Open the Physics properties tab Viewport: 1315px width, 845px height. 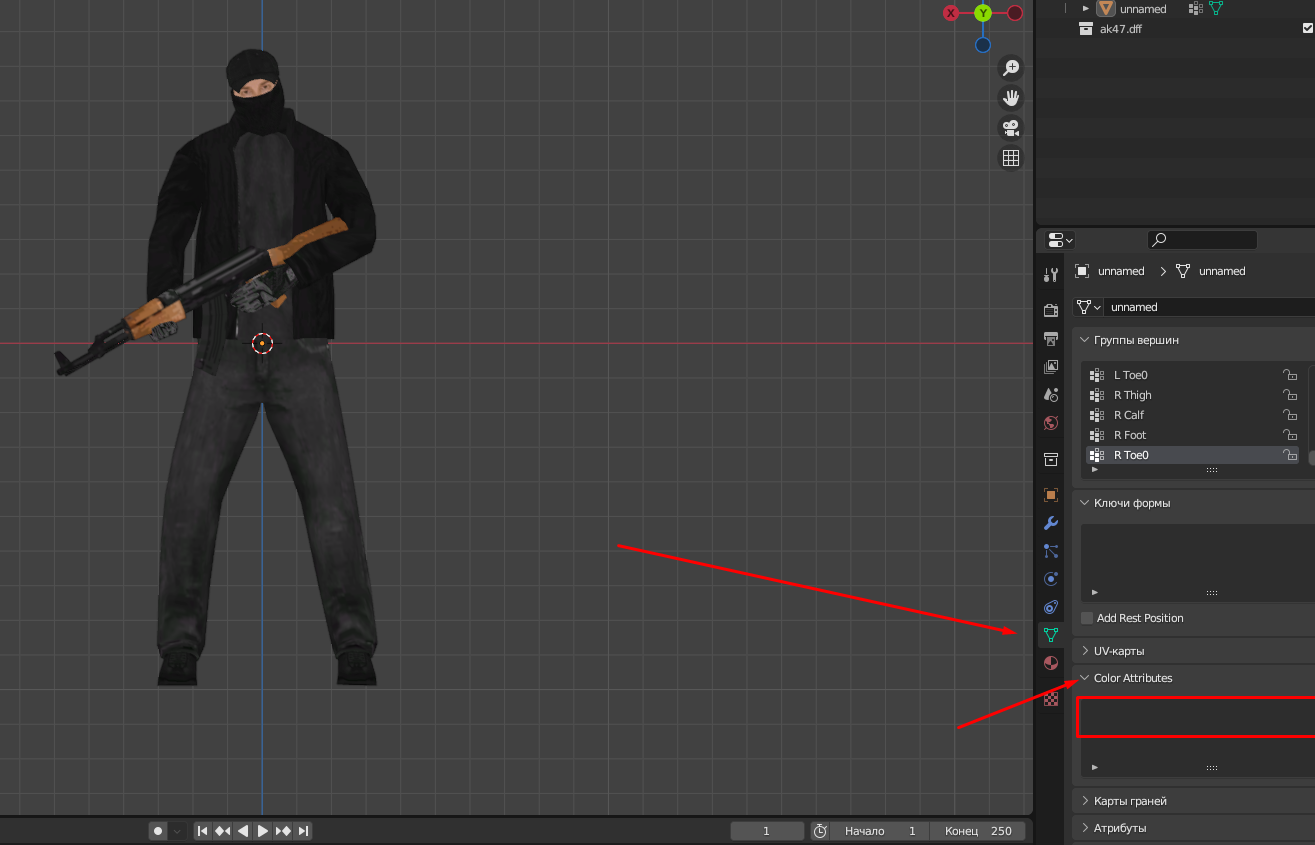pyautogui.click(x=1050, y=579)
